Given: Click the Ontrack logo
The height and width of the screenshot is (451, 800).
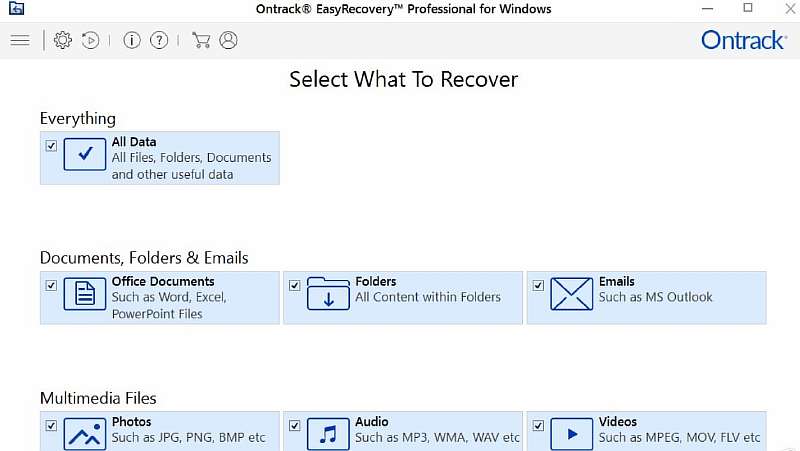Looking at the screenshot, I should (x=743, y=41).
